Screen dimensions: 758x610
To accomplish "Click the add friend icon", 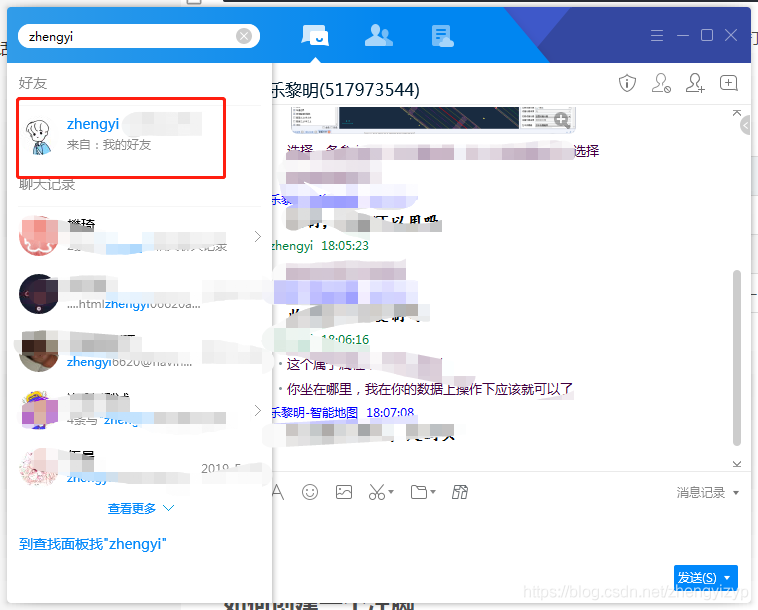I will tap(695, 83).
